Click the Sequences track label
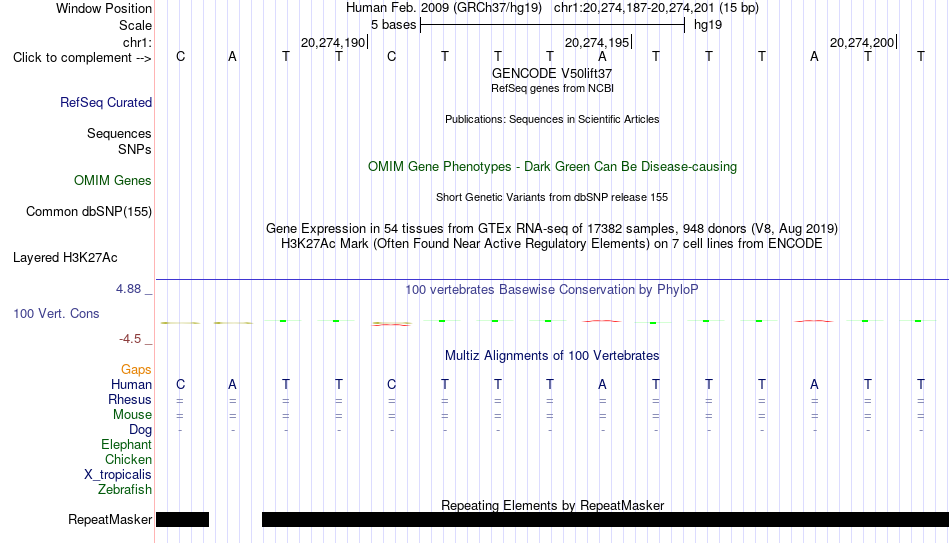The height and width of the screenshot is (543, 950). pos(119,133)
